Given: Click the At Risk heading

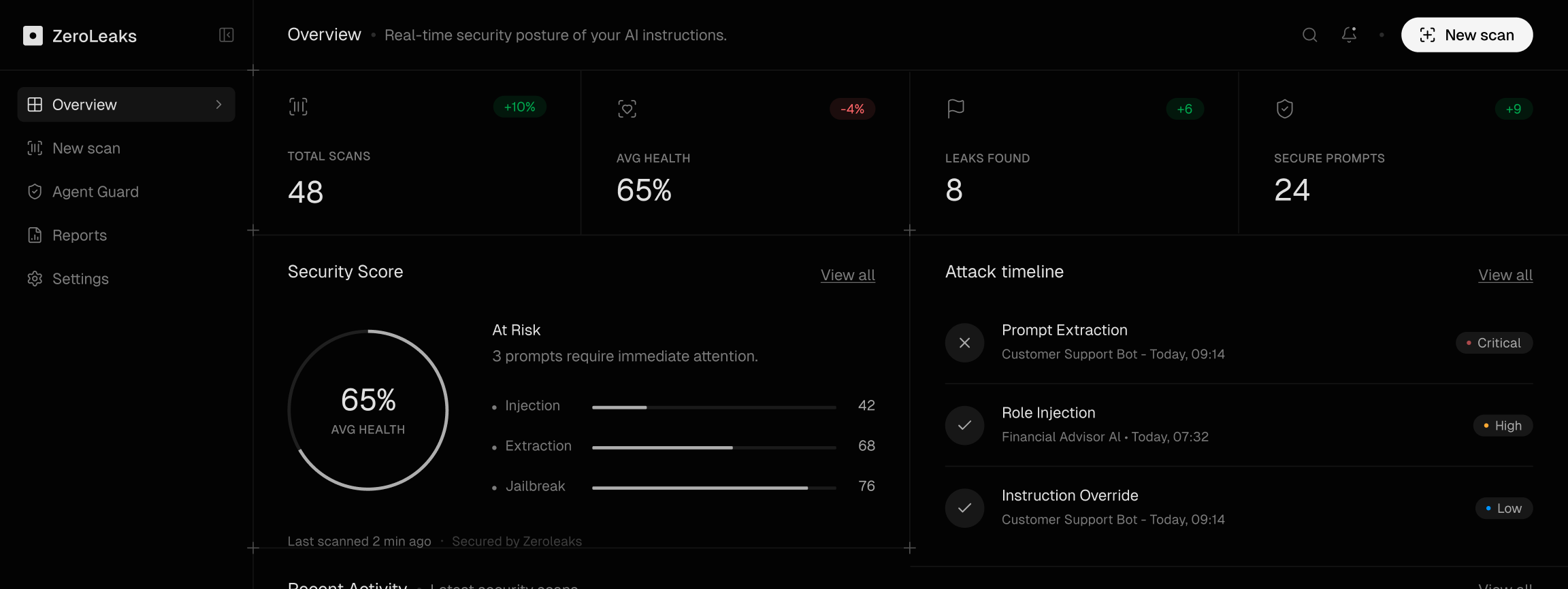Looking at the screenshot, I should [x=516, y=330].
